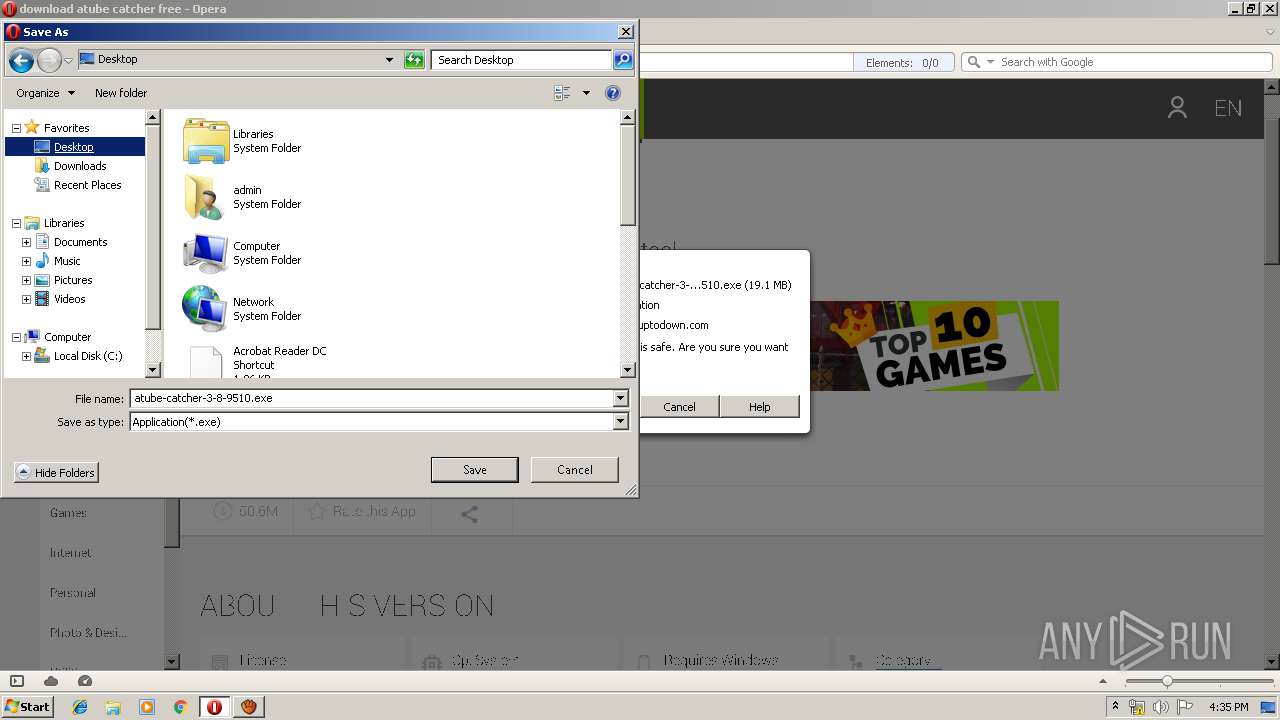The width and height of the screenshot is (1280, 720).
Task: Show hidden tray icons arrow
Action: [1115, 707]
